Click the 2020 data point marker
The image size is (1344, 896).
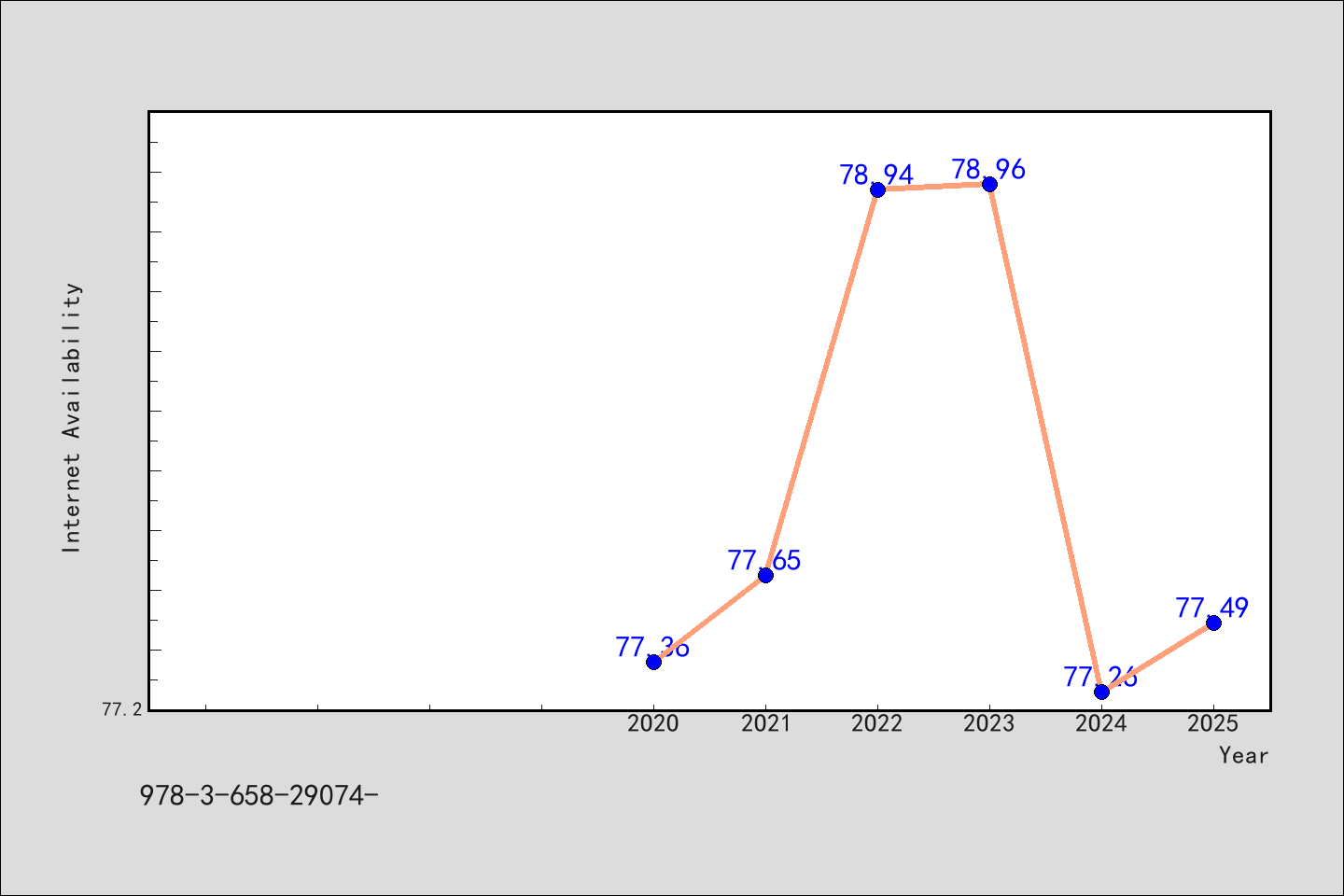pos(653,662)
